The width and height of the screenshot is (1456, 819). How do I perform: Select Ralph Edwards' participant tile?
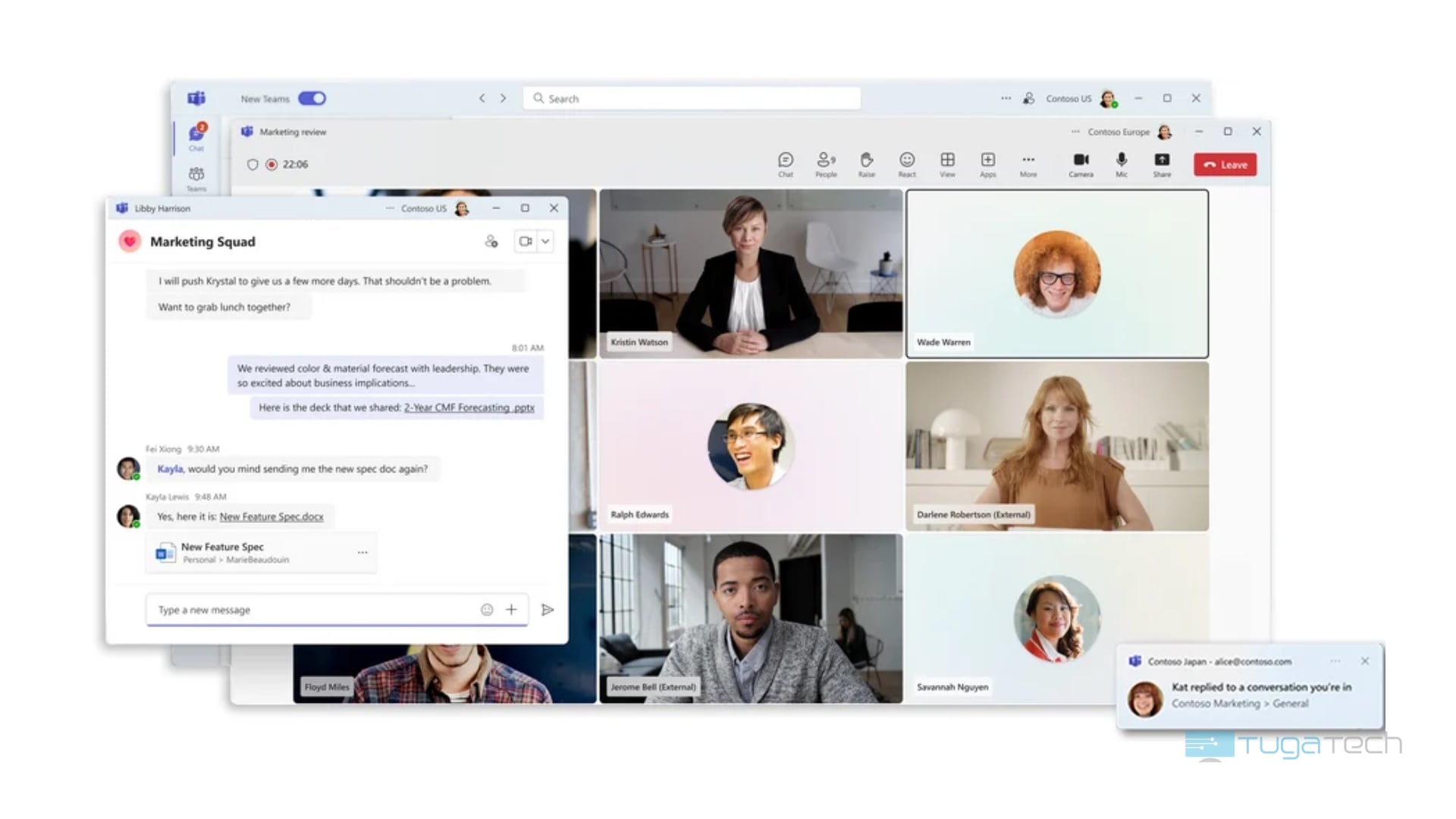(751, 446)
